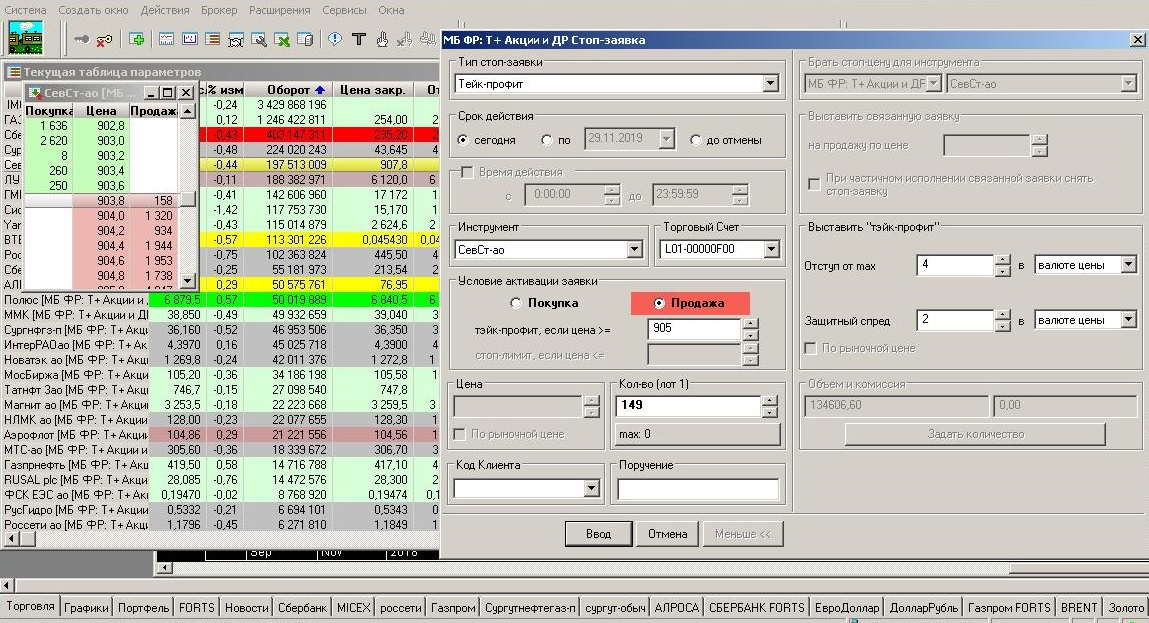
Task: Click the create window green plus icon
Action: coord(136,39)
